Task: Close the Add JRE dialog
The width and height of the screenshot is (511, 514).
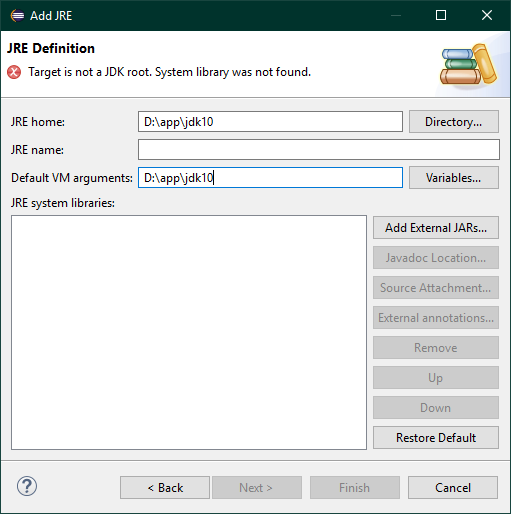Action: pyautogui.click(x=487, y=15)
